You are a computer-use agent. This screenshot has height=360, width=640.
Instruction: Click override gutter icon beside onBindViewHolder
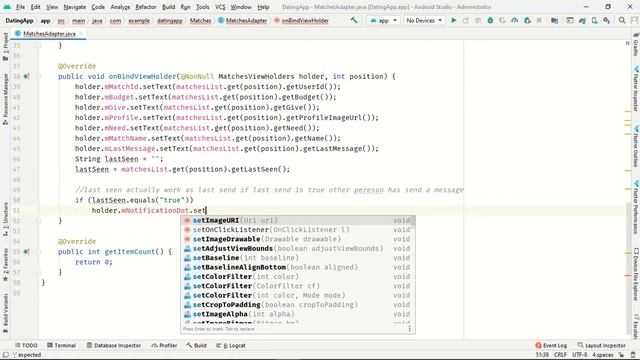pyautogui.click(x=26, y=76)
